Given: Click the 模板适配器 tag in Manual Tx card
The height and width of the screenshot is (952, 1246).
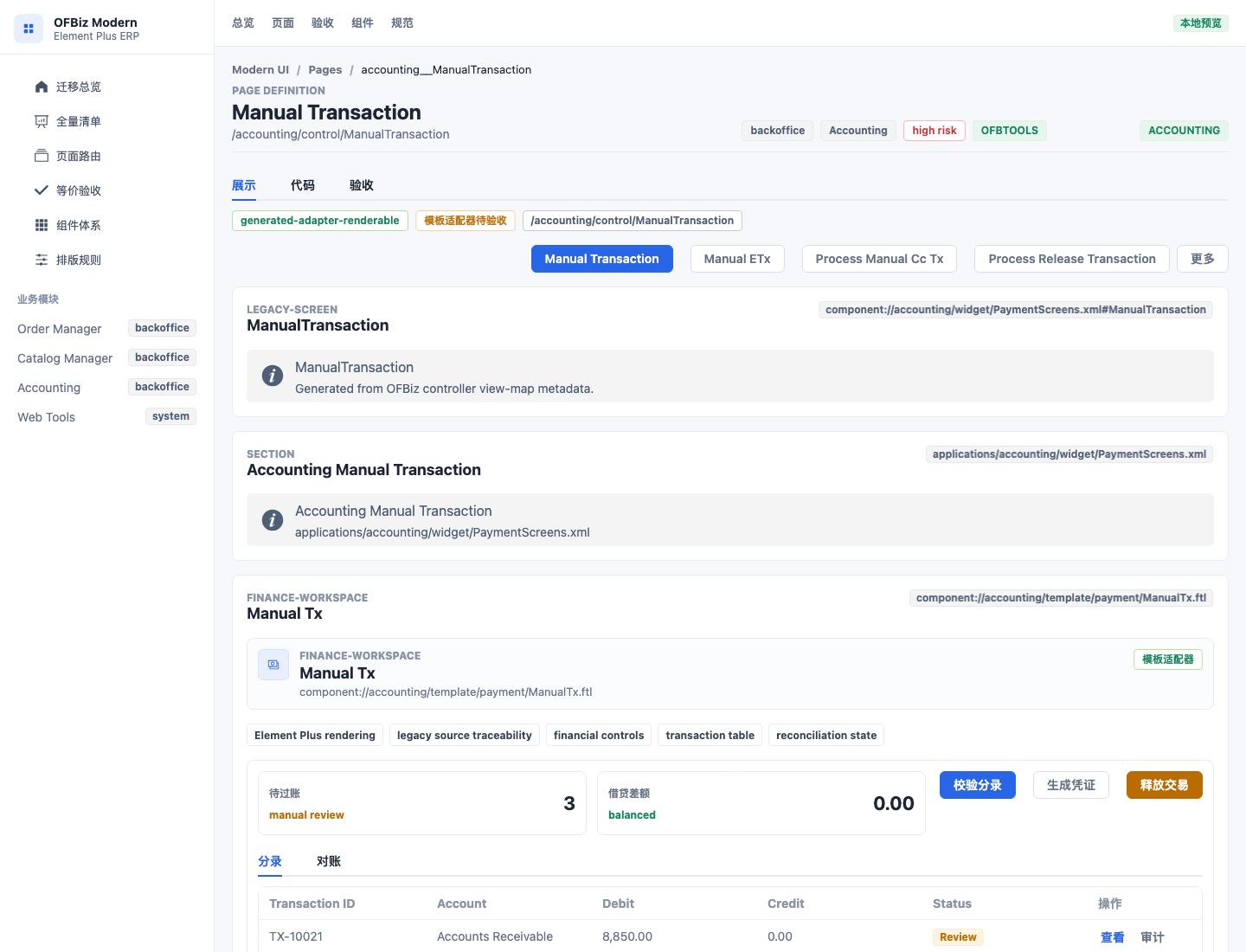Looking at the screenshot, I should point(1168,659).
